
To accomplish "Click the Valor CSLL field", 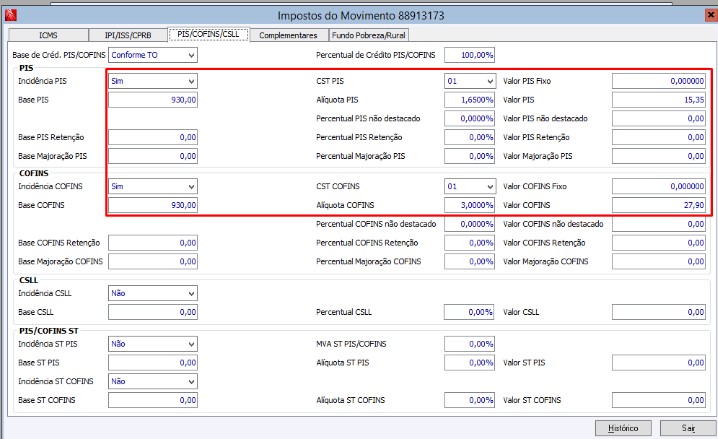I will [x=659, y=312].
